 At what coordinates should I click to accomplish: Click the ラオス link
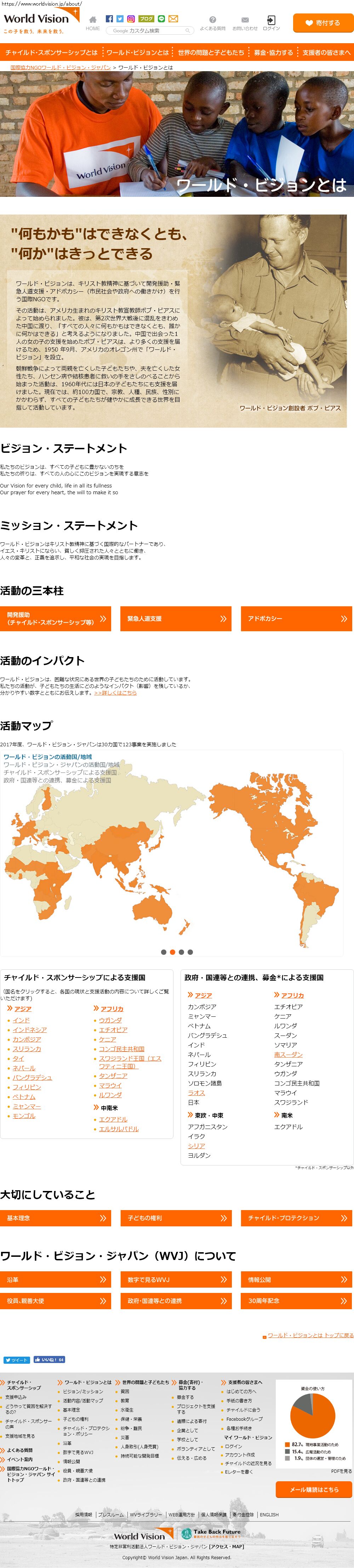pyautogui.click(x=196, y=1093)
